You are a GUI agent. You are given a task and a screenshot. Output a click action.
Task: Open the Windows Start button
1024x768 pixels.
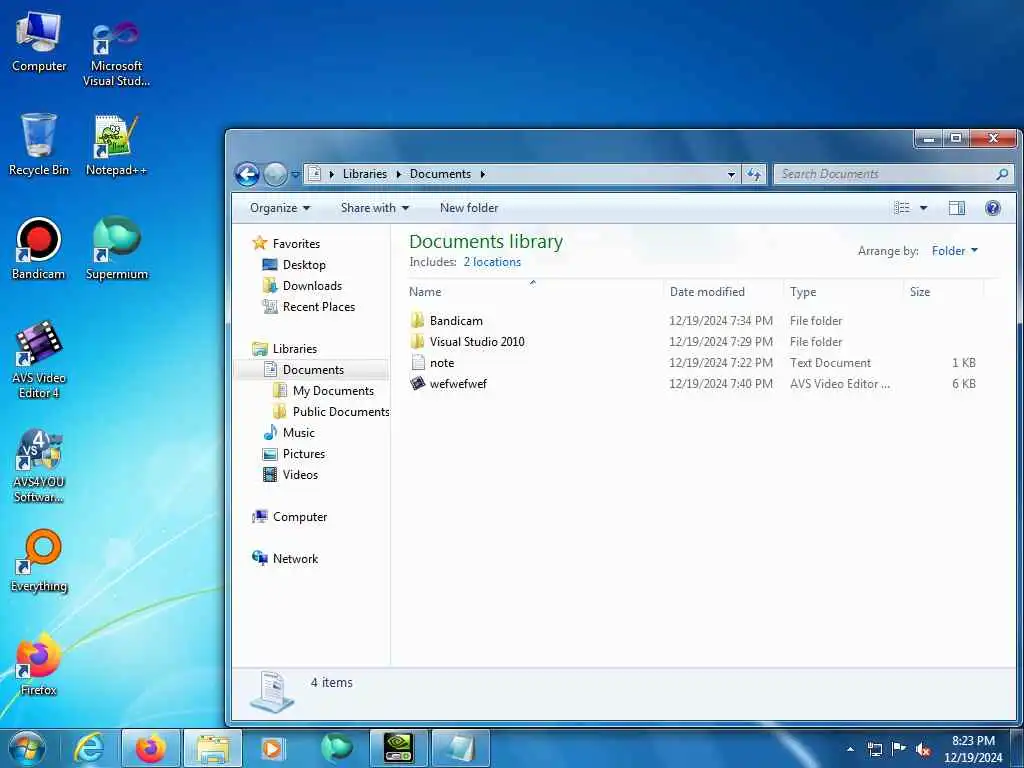27,748
